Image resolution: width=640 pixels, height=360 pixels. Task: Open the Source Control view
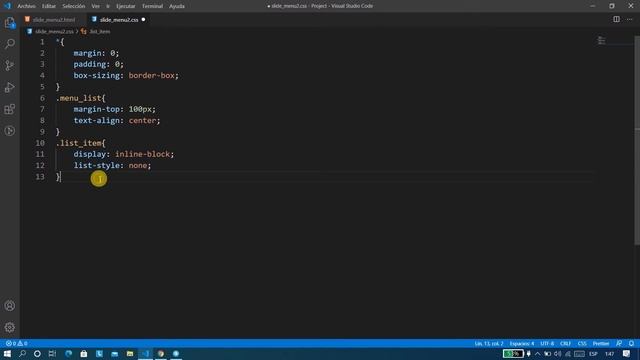pos(10,65)
